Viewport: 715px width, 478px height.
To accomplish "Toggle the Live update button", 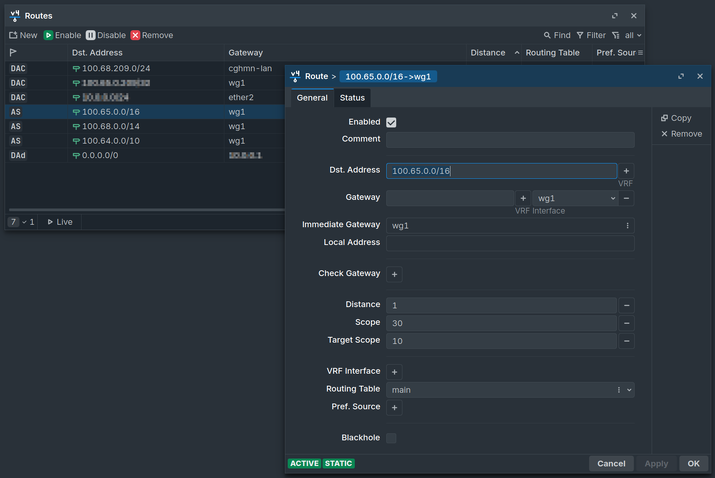I will [x=60, y=222].
